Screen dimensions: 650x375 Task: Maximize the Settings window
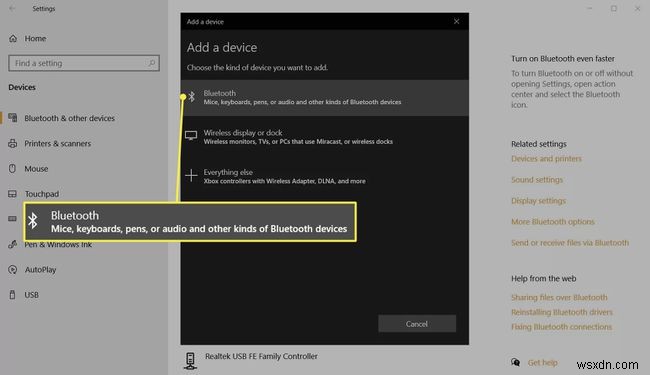[614, 8]
